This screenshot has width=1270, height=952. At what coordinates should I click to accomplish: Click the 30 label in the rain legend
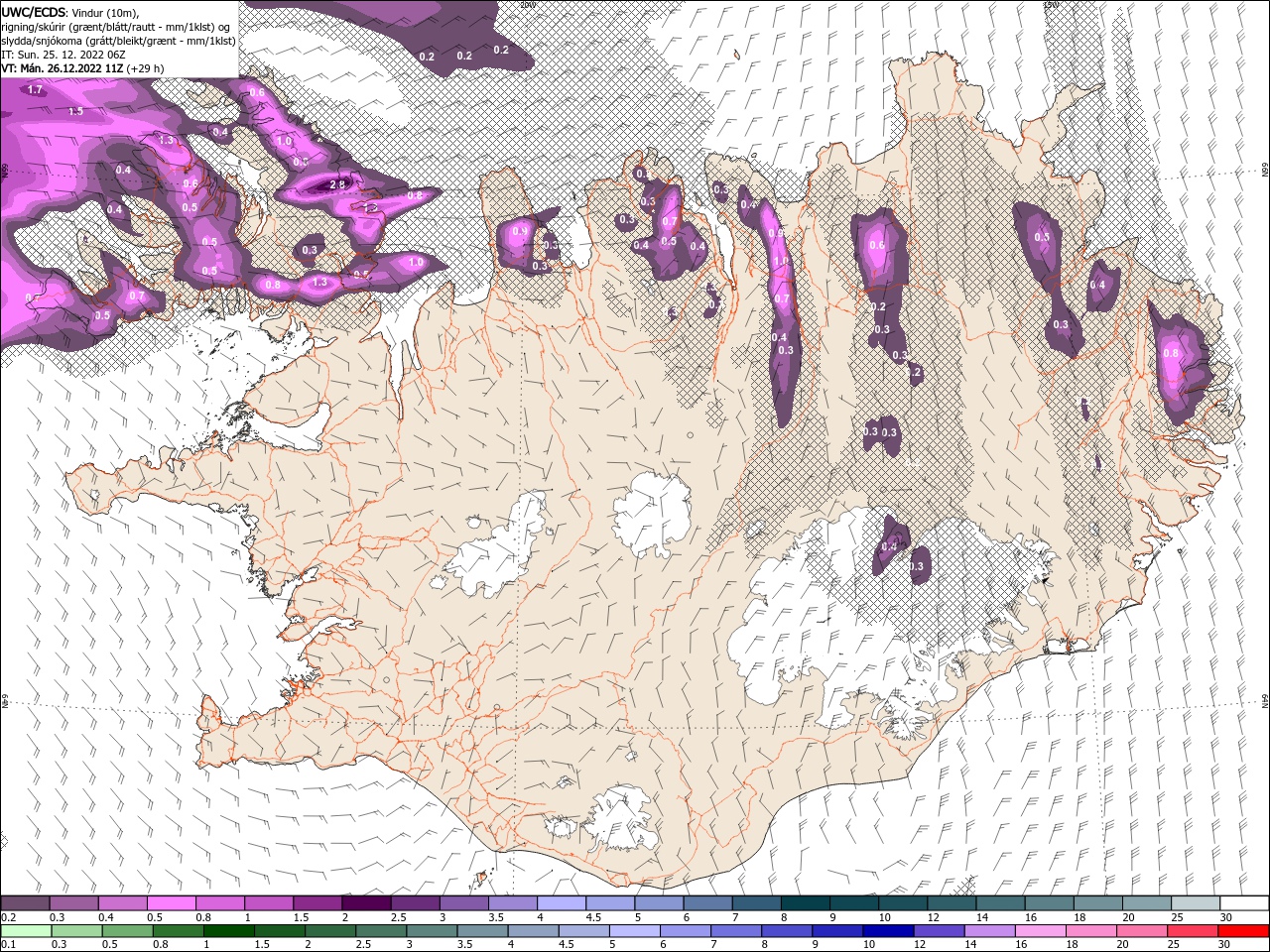(x=1225, y=945)
